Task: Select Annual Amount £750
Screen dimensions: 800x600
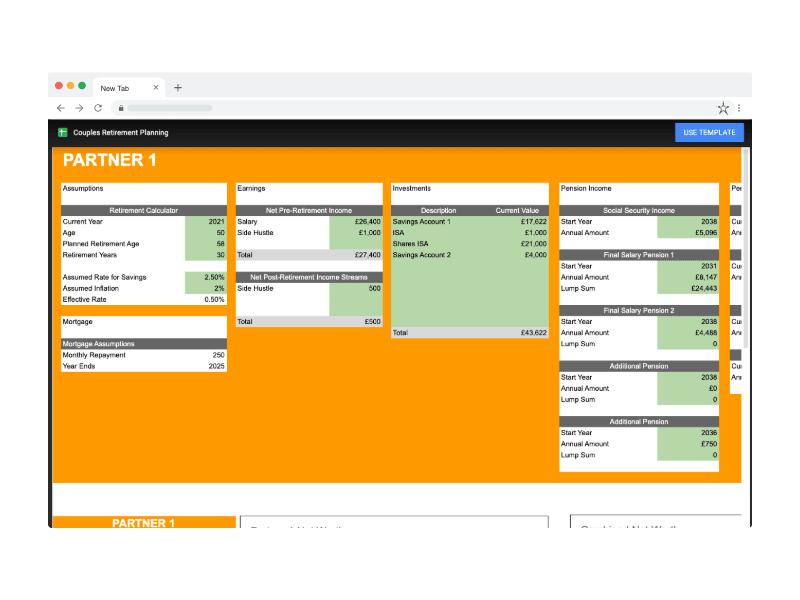Action: [x=688, y=444]
